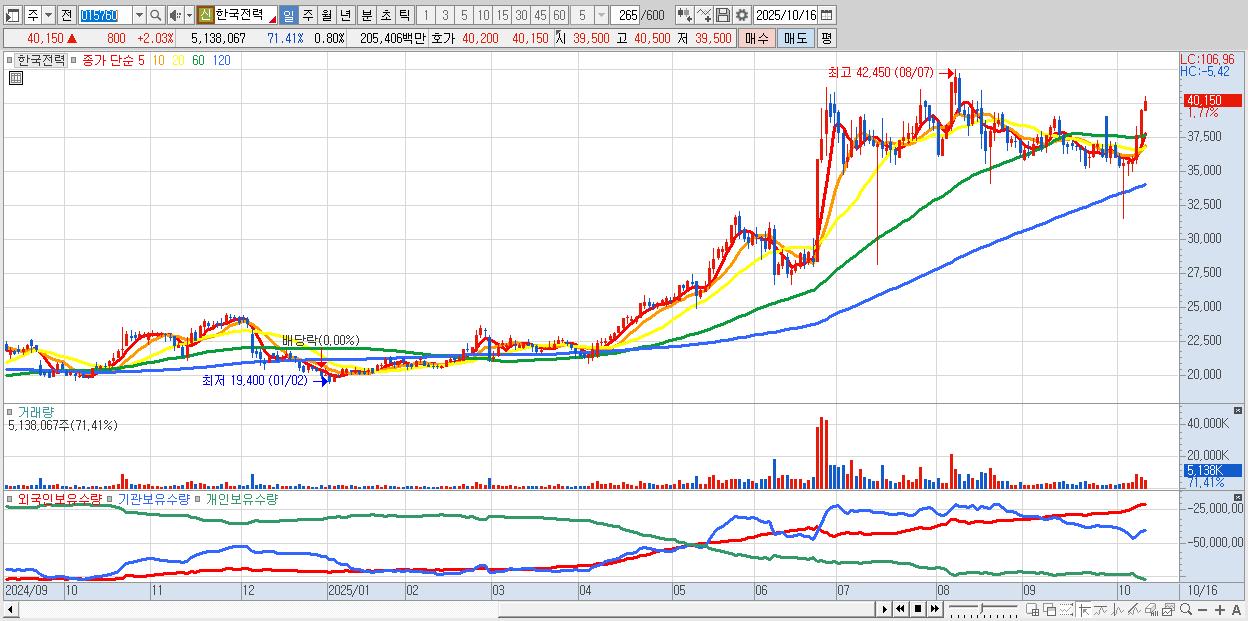The image size is (1248, 621).
Task: Click the 거래량 volume indicator label
Action: click(34, 411)
